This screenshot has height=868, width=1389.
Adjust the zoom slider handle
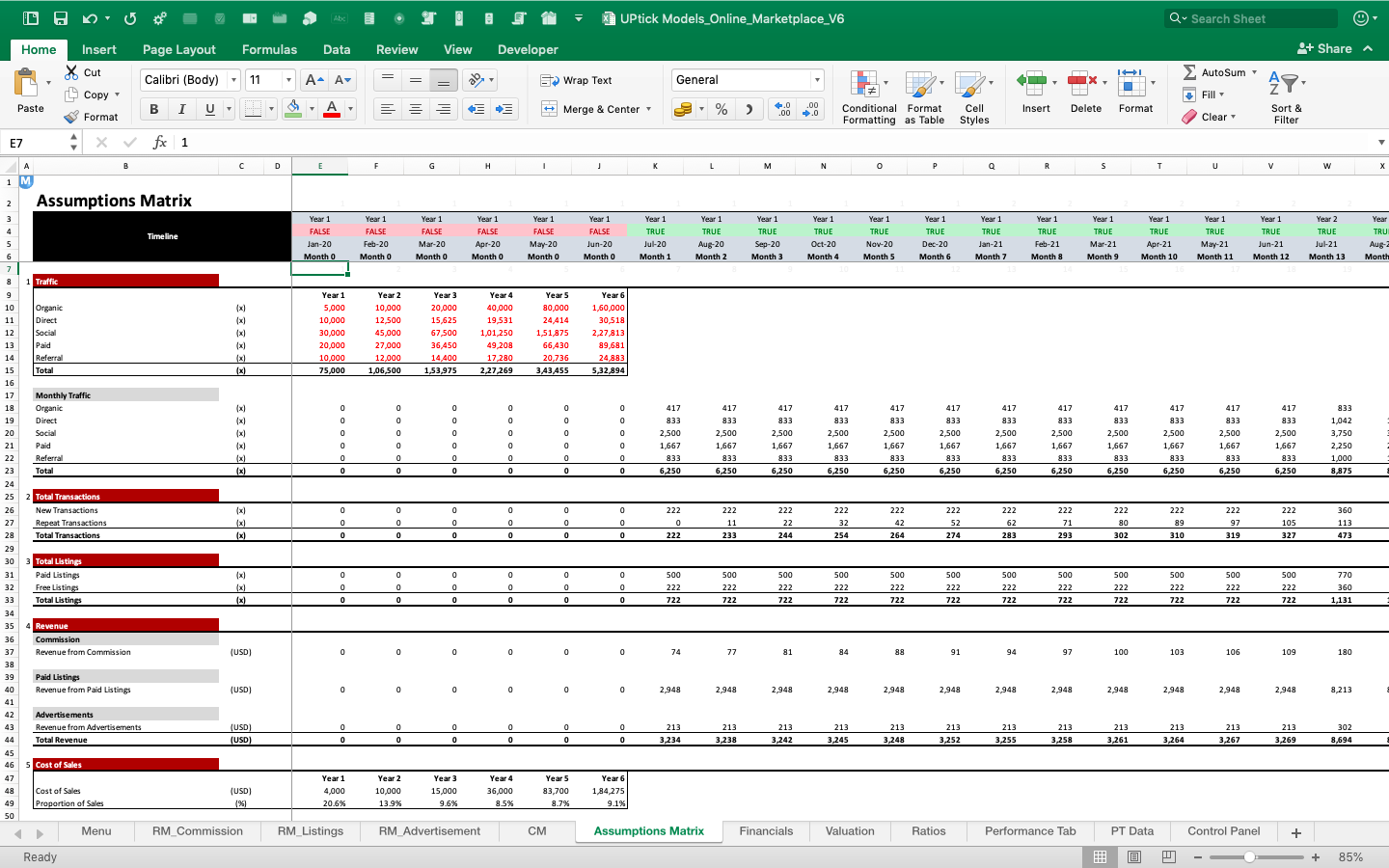click(x=1249, y=856)
